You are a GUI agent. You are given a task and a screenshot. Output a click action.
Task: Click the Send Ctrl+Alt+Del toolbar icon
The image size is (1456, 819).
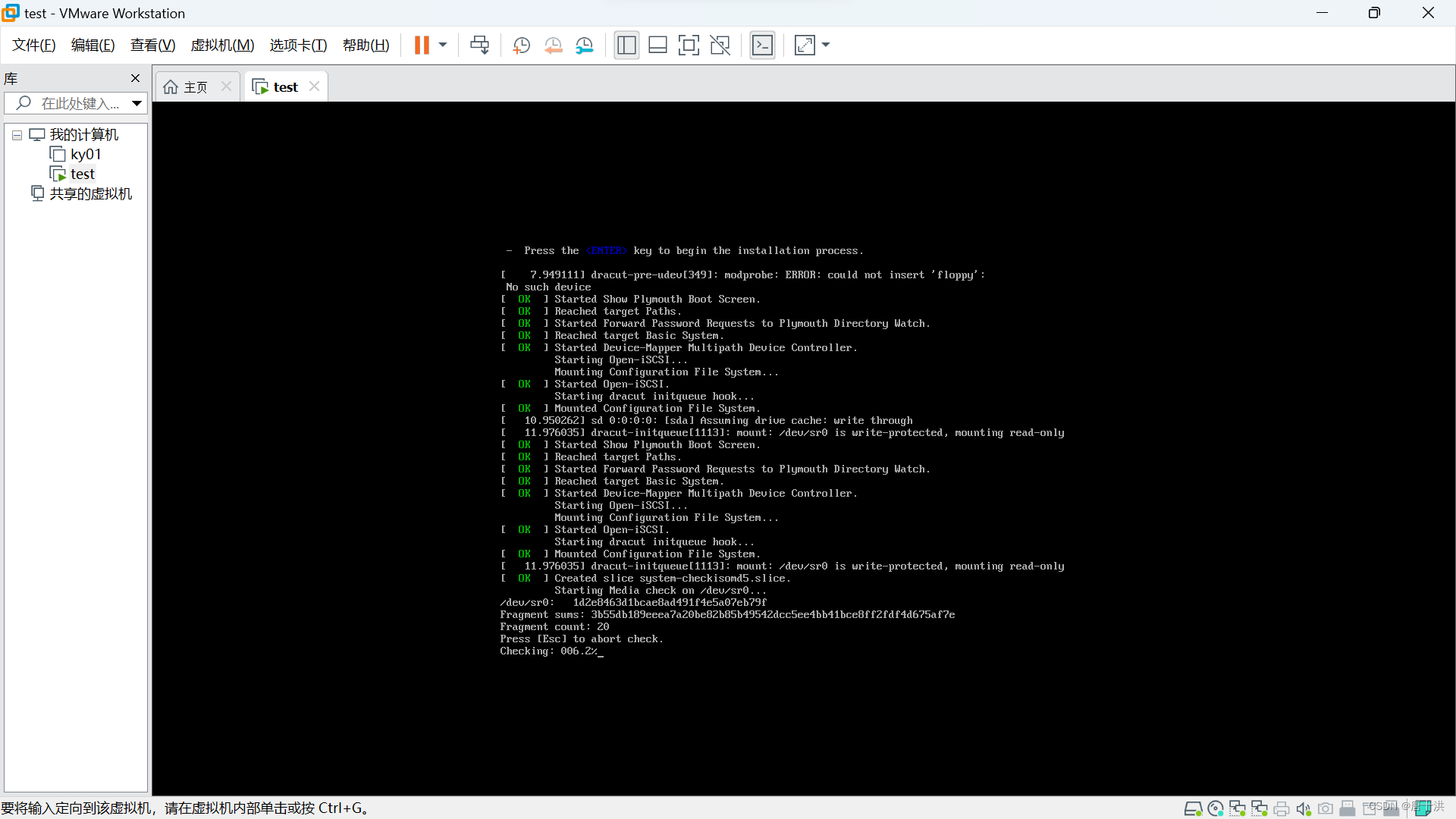pyautogui.click(x=479, y=45)
